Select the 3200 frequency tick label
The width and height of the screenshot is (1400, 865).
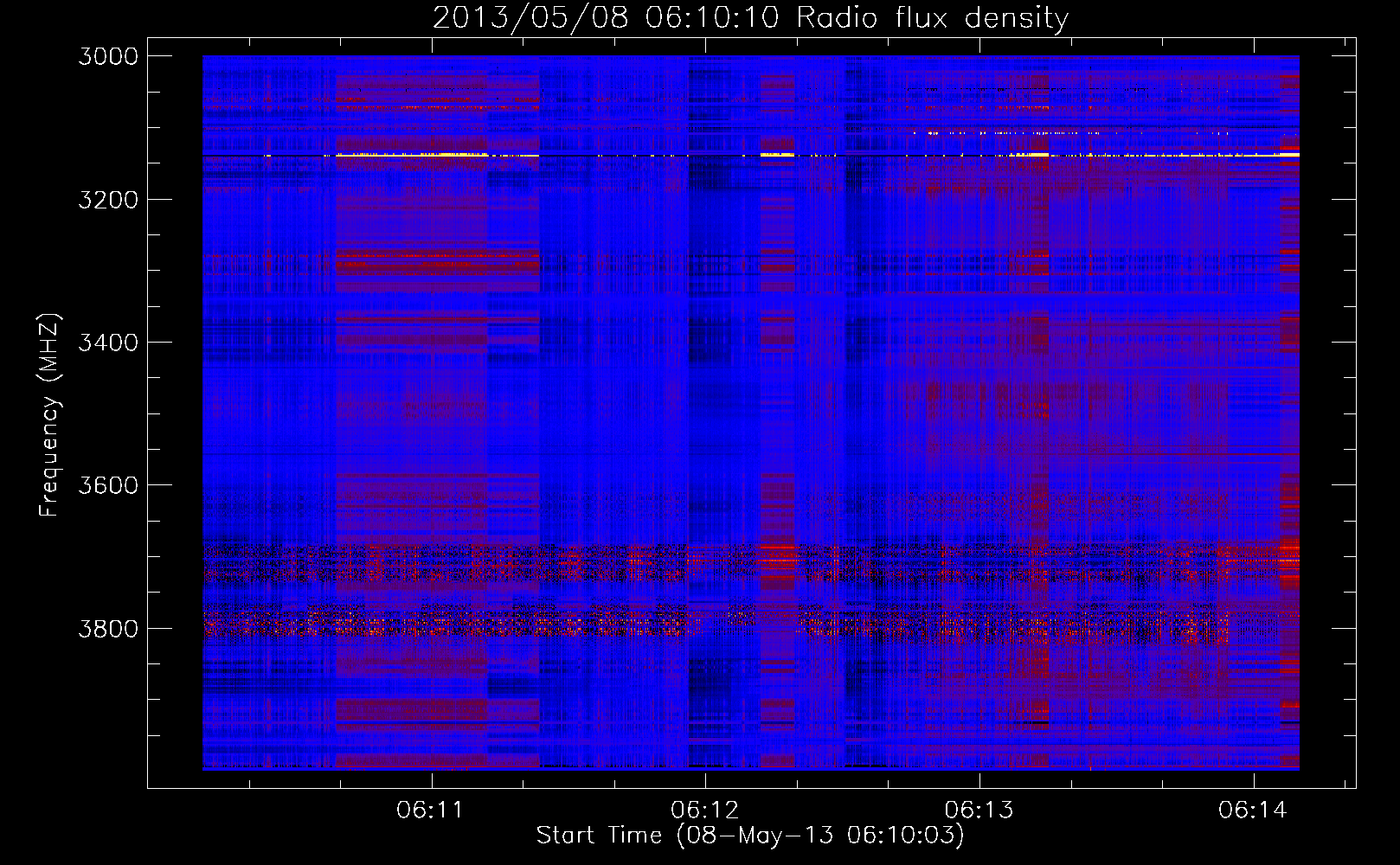tap(108, 200)
